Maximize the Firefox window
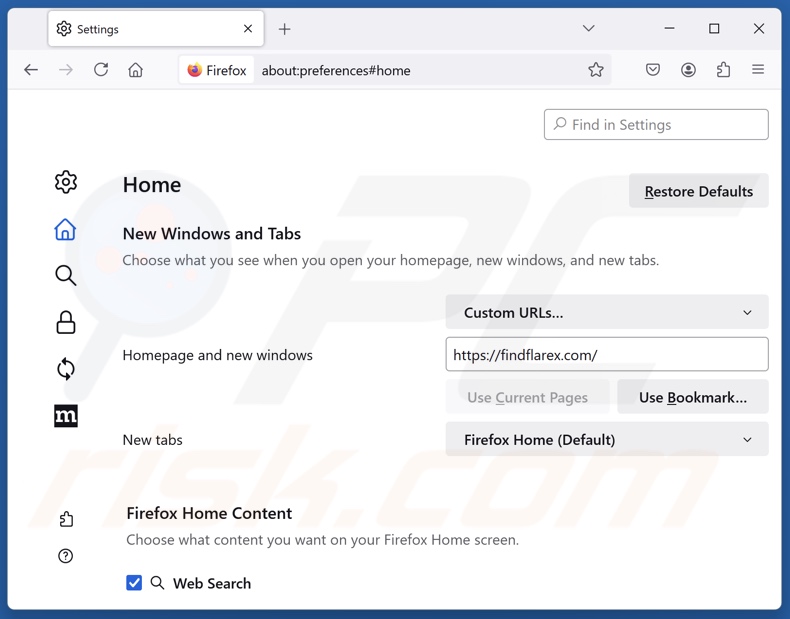Image resolution: width=790 pixels, height=619 pixels. (714, 29)
